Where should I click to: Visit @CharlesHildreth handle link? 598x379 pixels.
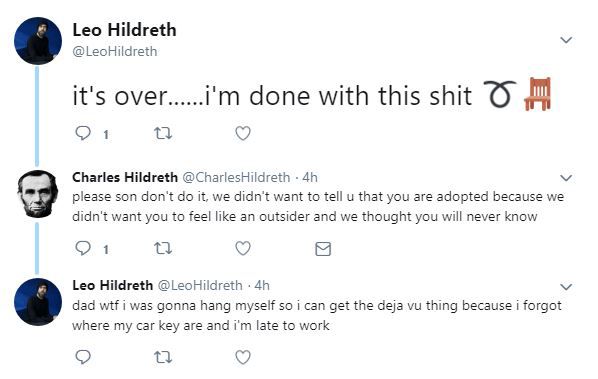point(236,177)
